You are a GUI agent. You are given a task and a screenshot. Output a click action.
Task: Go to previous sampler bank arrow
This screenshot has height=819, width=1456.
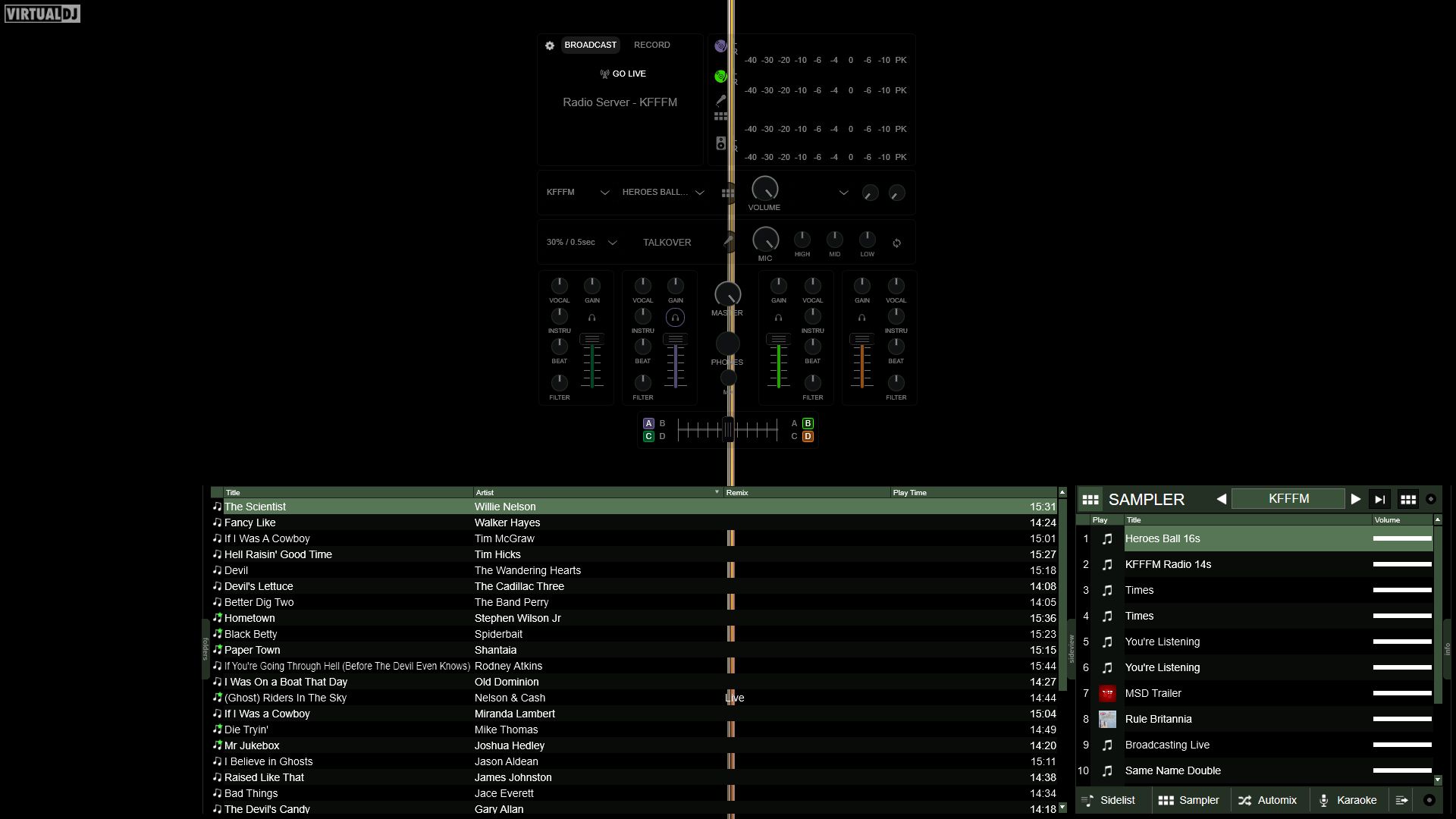(1221, 499)
